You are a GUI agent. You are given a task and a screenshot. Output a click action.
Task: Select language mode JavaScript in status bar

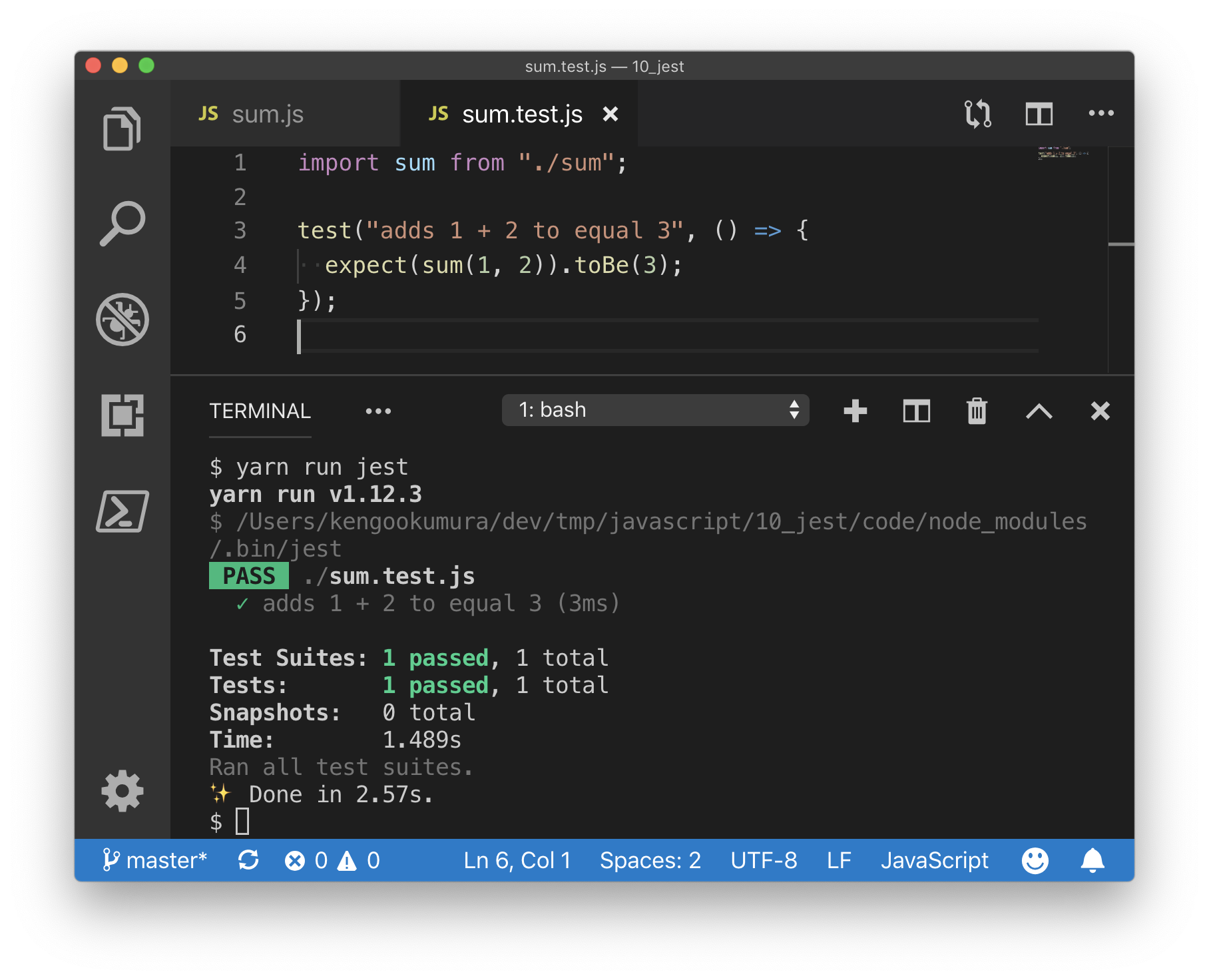click(935, 860)
